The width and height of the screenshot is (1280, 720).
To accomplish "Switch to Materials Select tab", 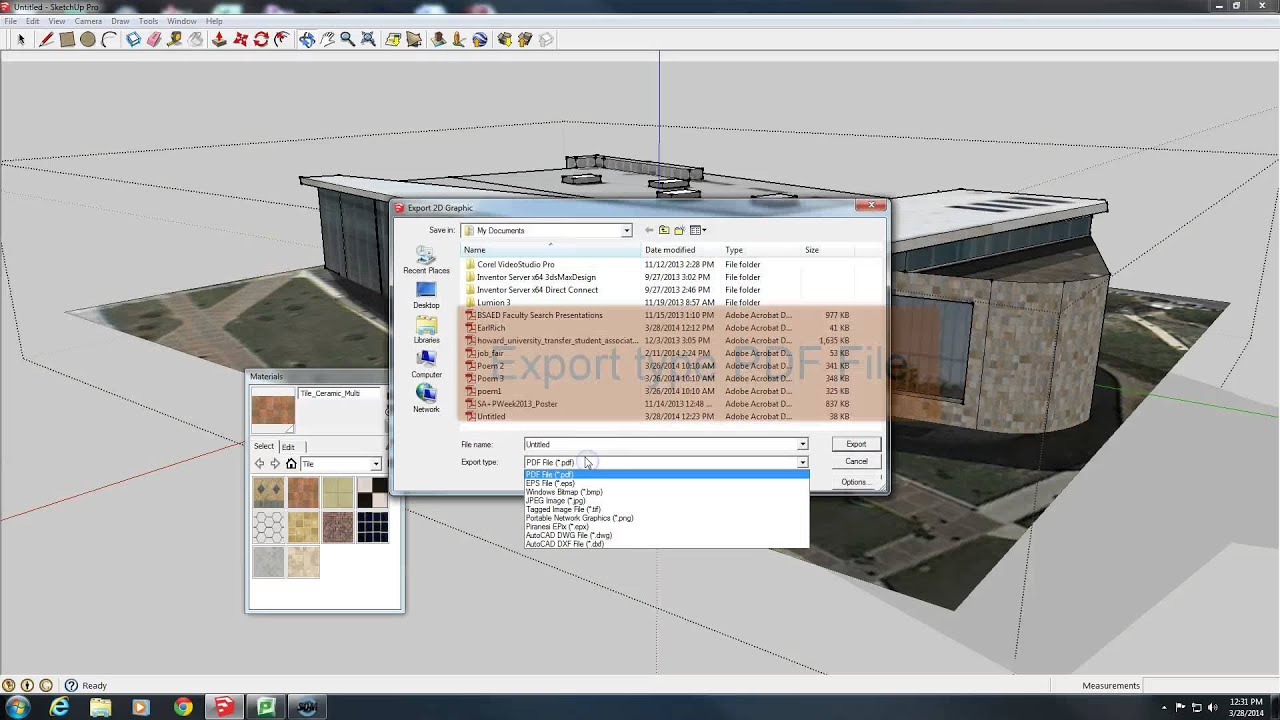I will (263, 446).
